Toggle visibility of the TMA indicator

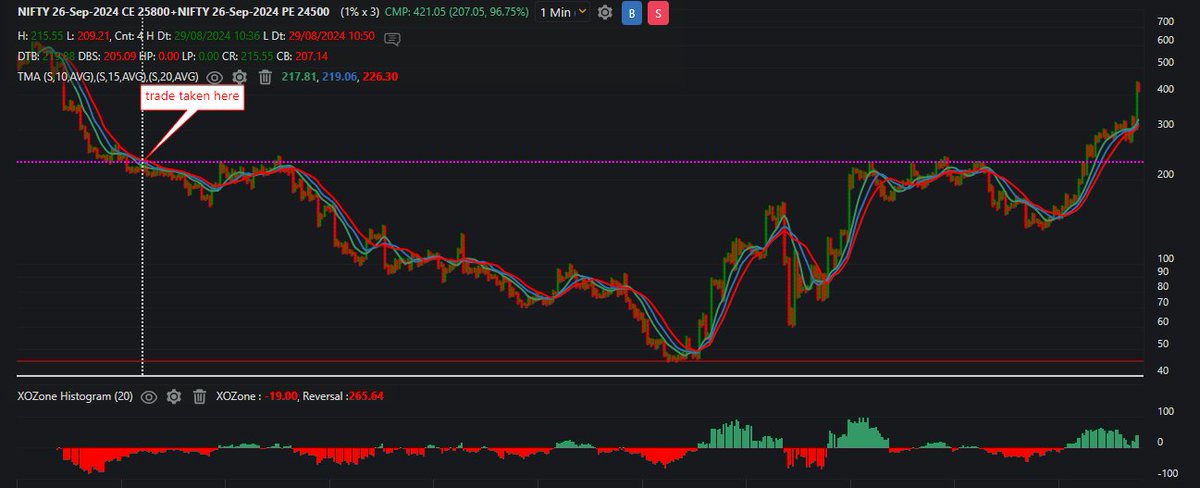[214, 76]
